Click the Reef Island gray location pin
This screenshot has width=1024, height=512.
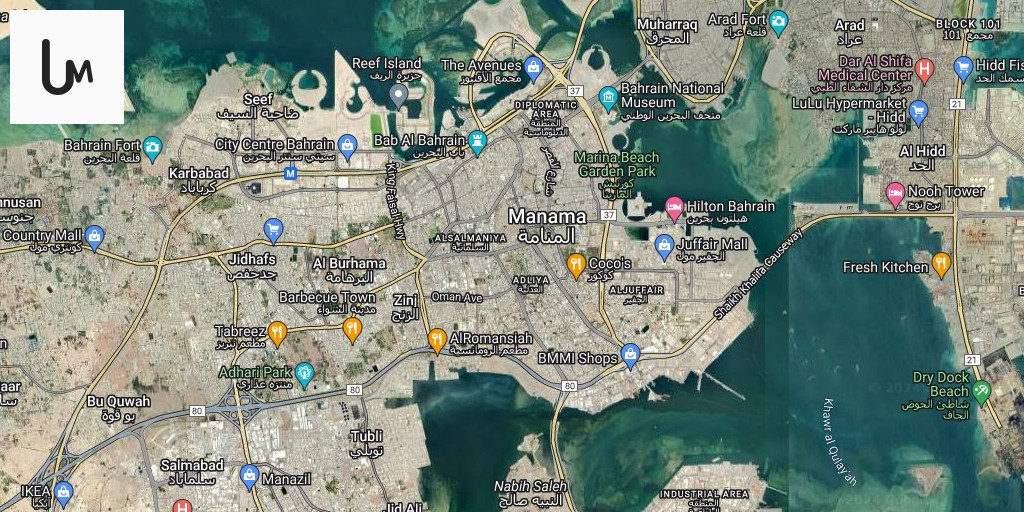click(x=398, y=95)
